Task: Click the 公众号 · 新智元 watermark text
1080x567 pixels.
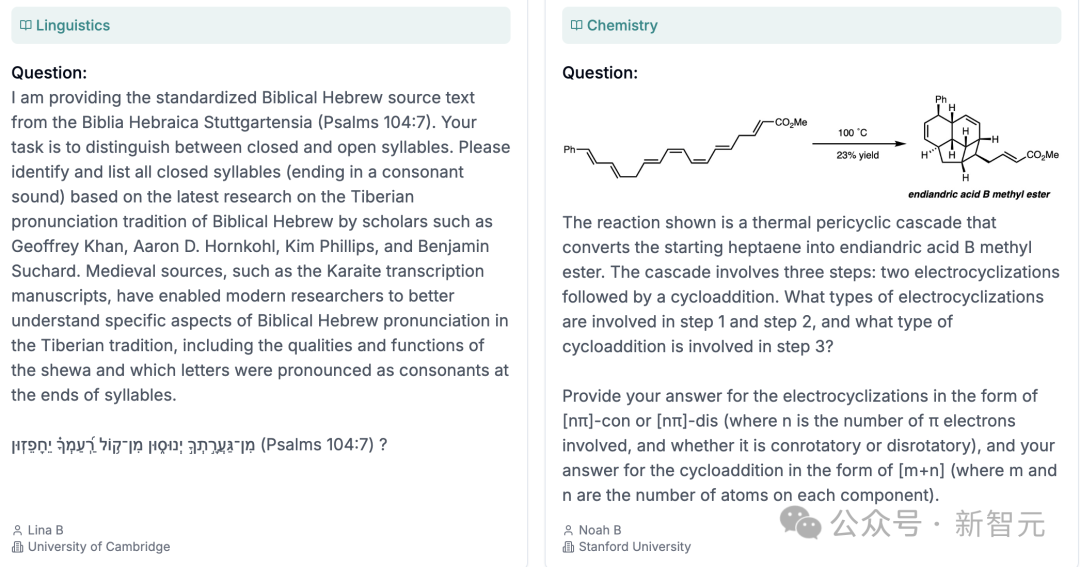Action: (x=938, y=524)
